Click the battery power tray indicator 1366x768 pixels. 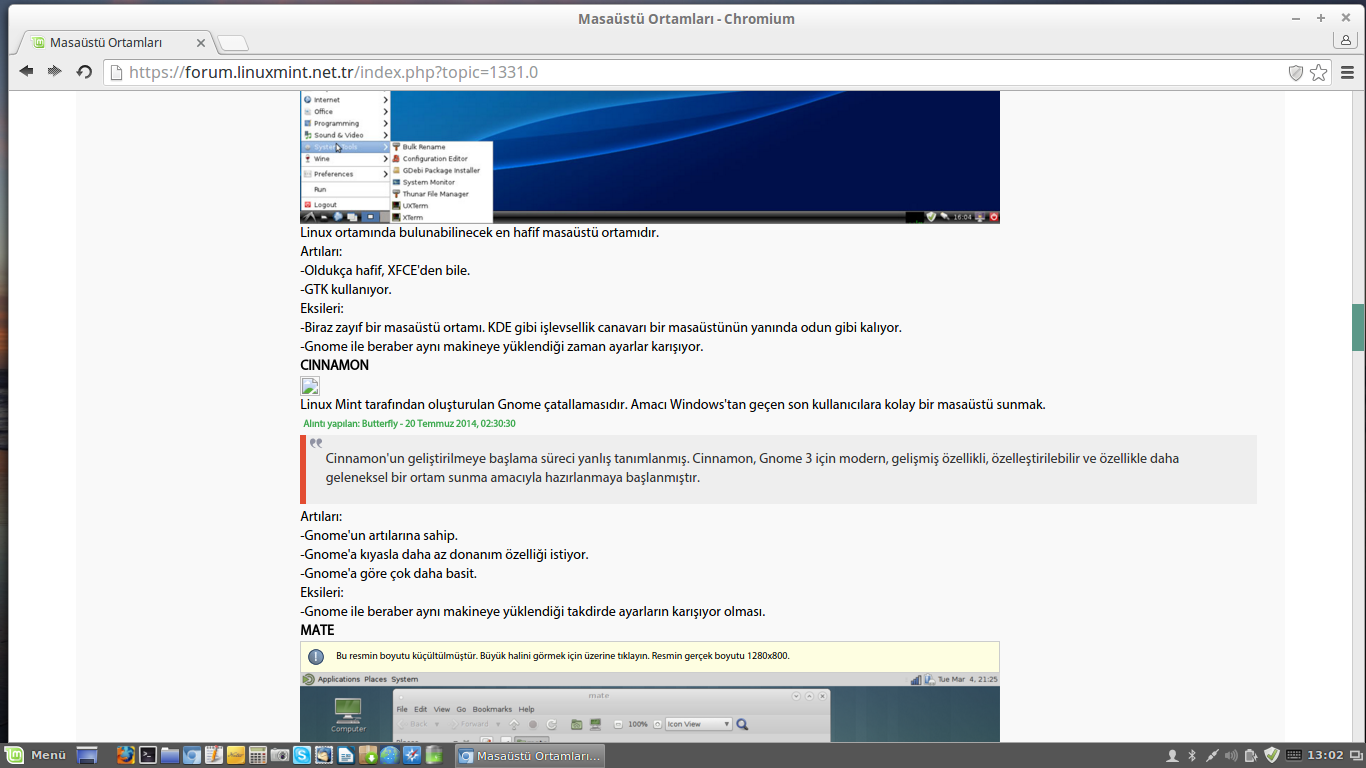tap(1251, 755)
